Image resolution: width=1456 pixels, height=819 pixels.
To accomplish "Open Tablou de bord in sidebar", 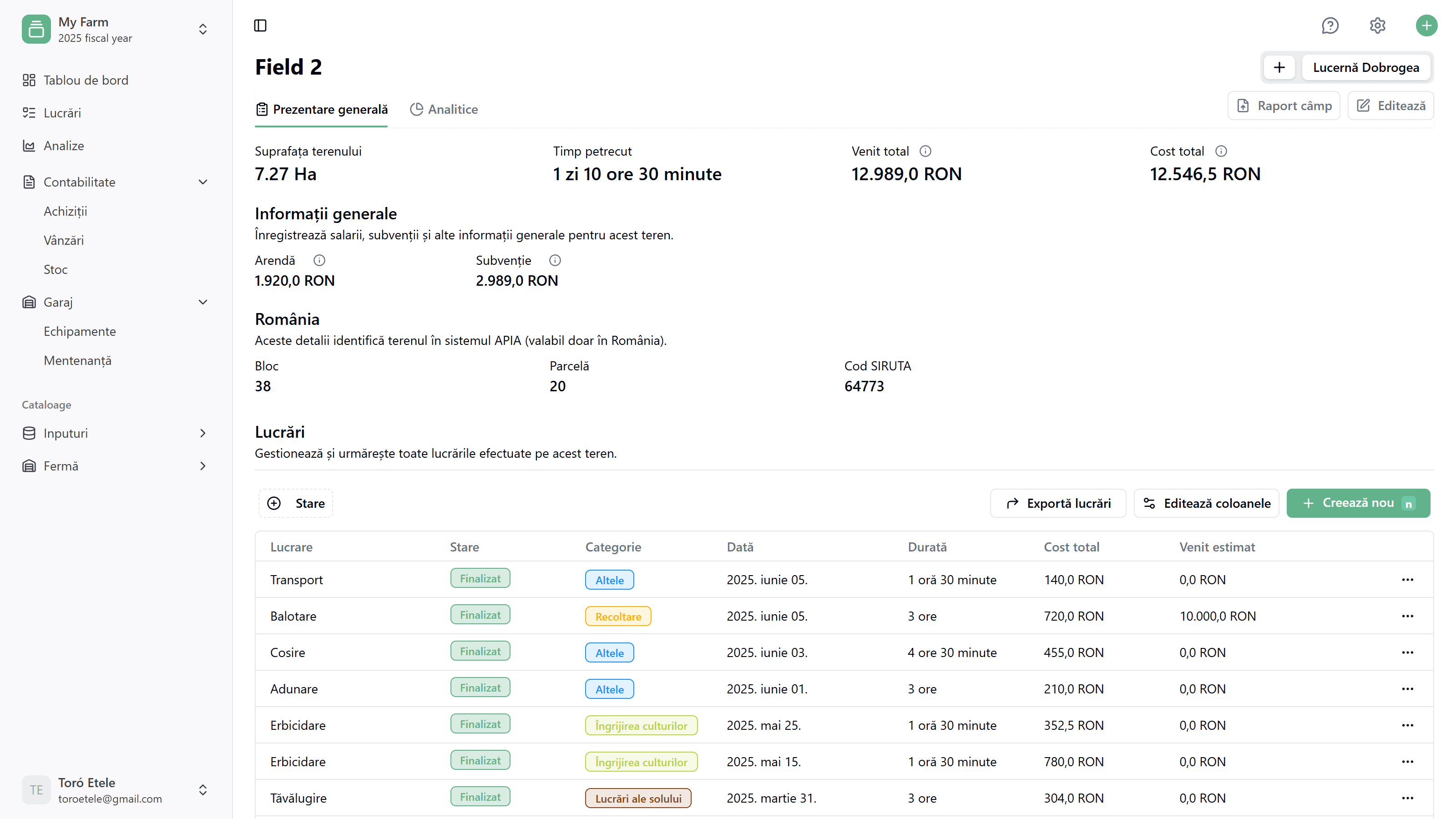I will click(86, 80).
